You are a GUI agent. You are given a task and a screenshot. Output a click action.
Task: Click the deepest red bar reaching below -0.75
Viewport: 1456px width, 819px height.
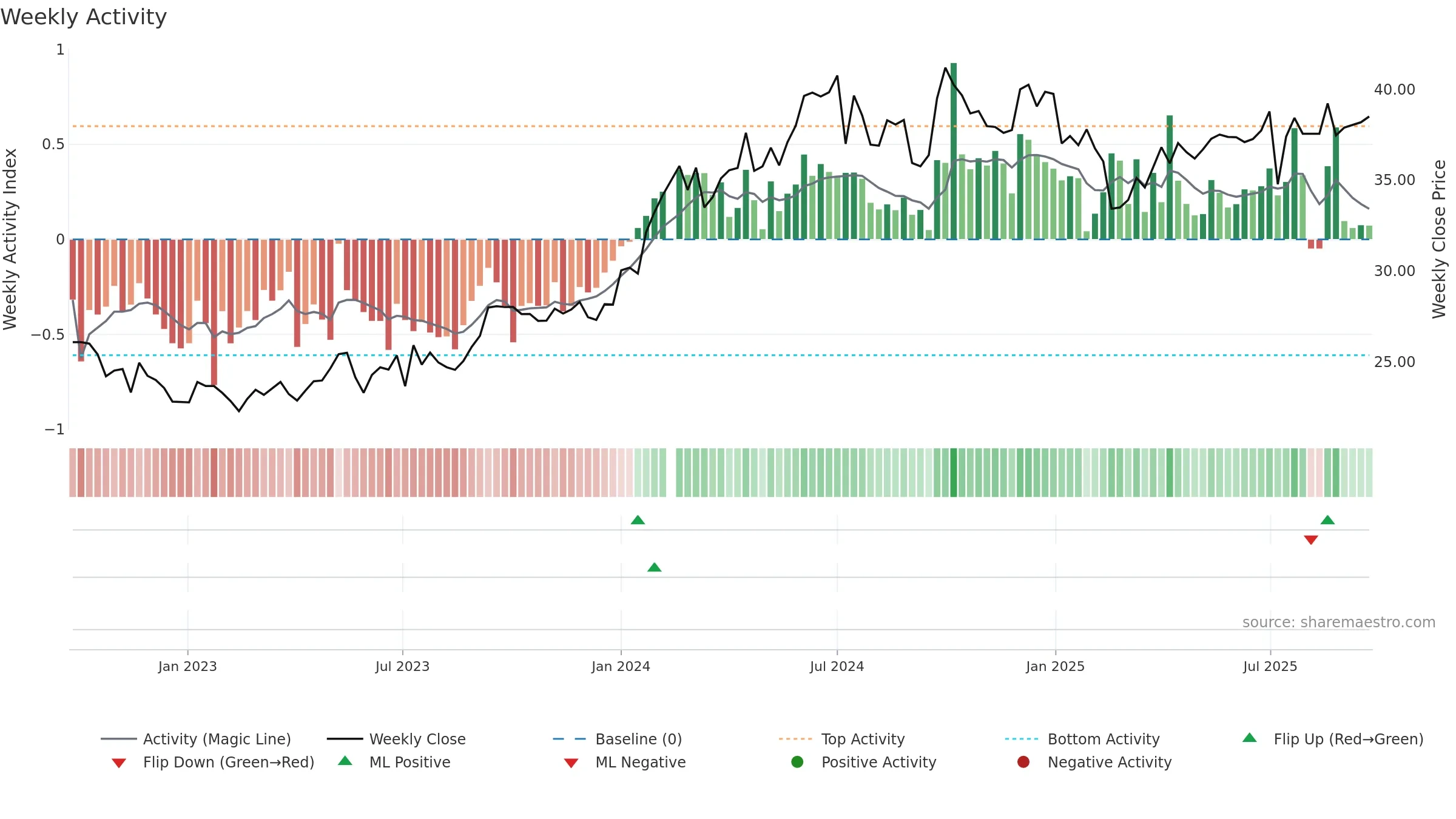point(214,312)
